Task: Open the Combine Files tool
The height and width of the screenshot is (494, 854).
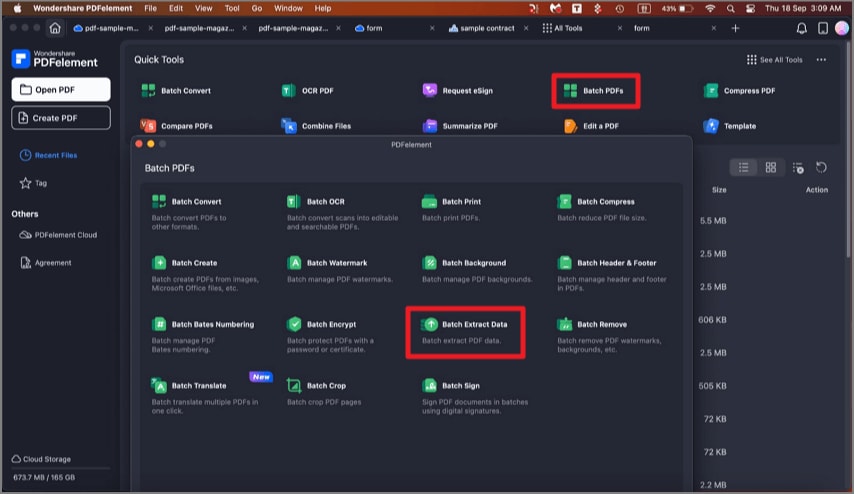Action: (316, 126)
